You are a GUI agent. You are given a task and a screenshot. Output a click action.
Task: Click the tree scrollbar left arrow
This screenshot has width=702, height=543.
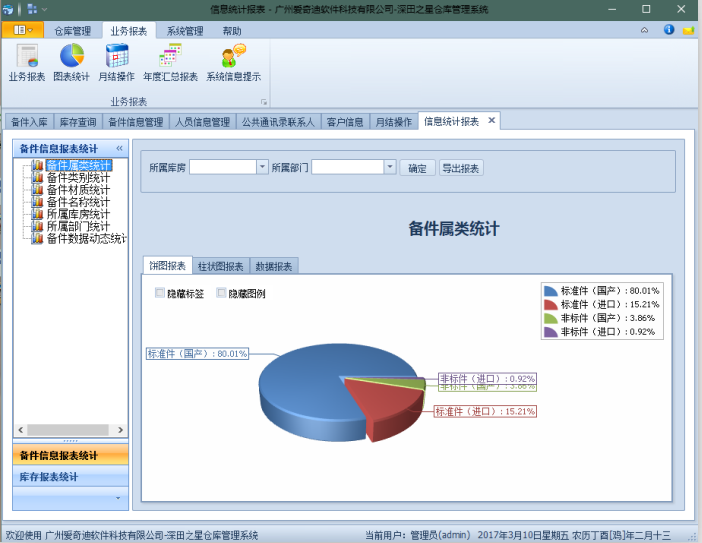pyautogui.click(x=21, y=430)
